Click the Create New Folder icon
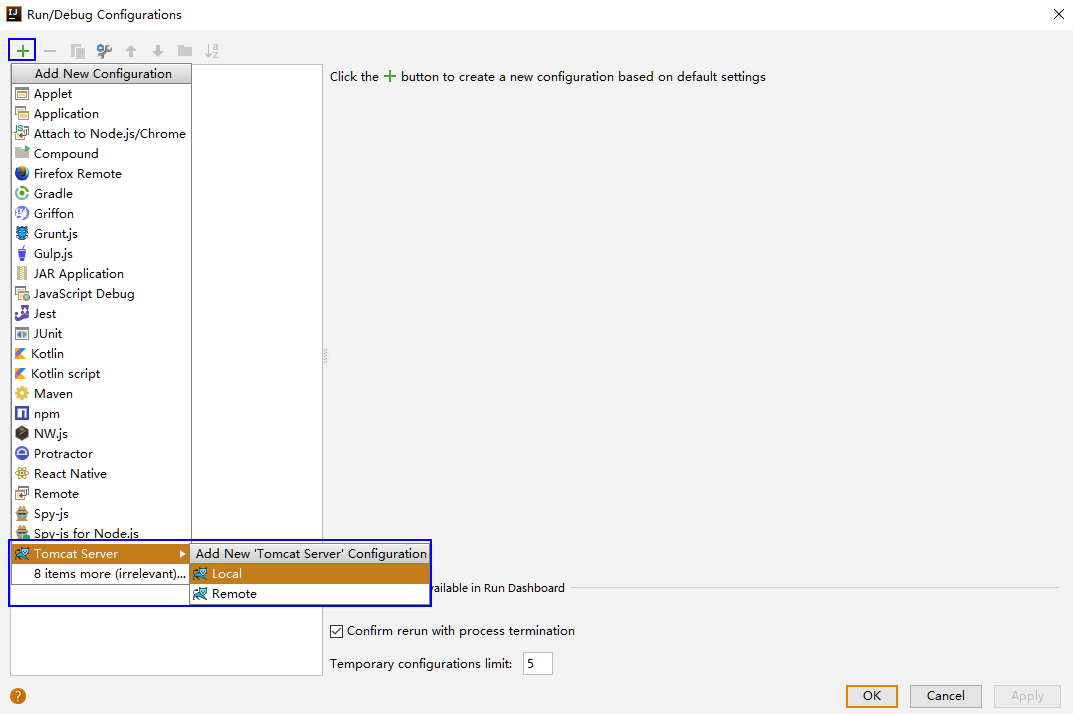This screenshot has height=714, width=1073. point(185,51)
